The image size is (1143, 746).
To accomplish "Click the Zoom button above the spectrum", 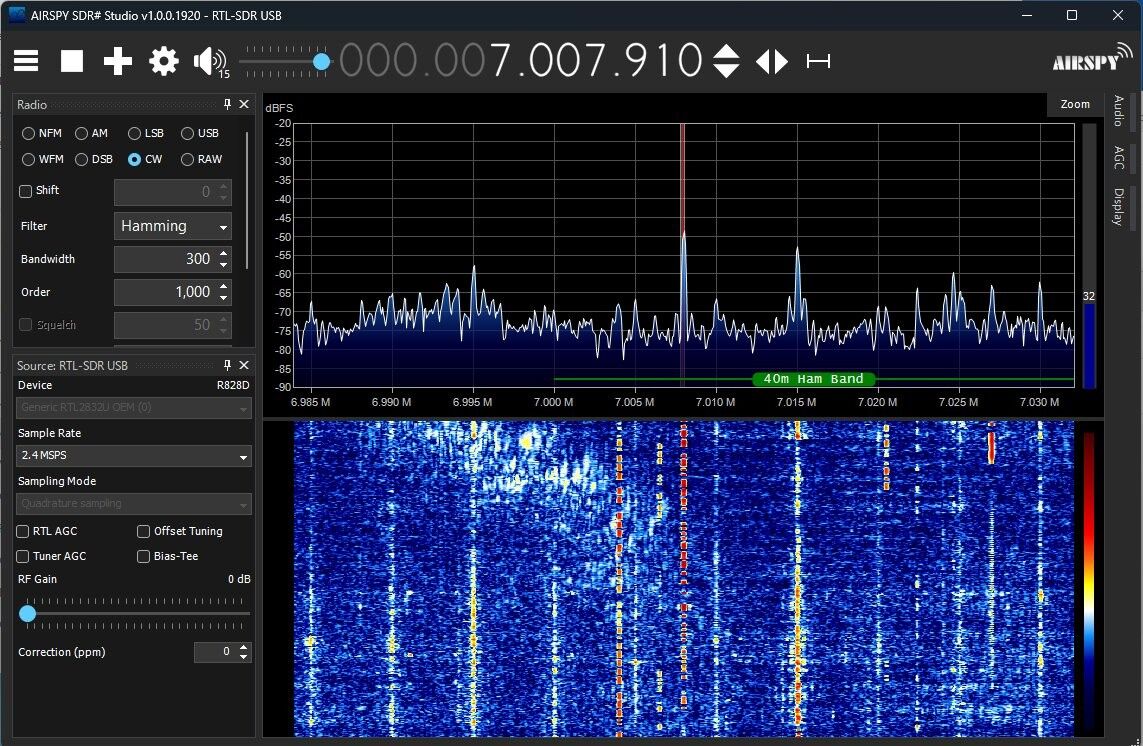I will coord(1075,103).
